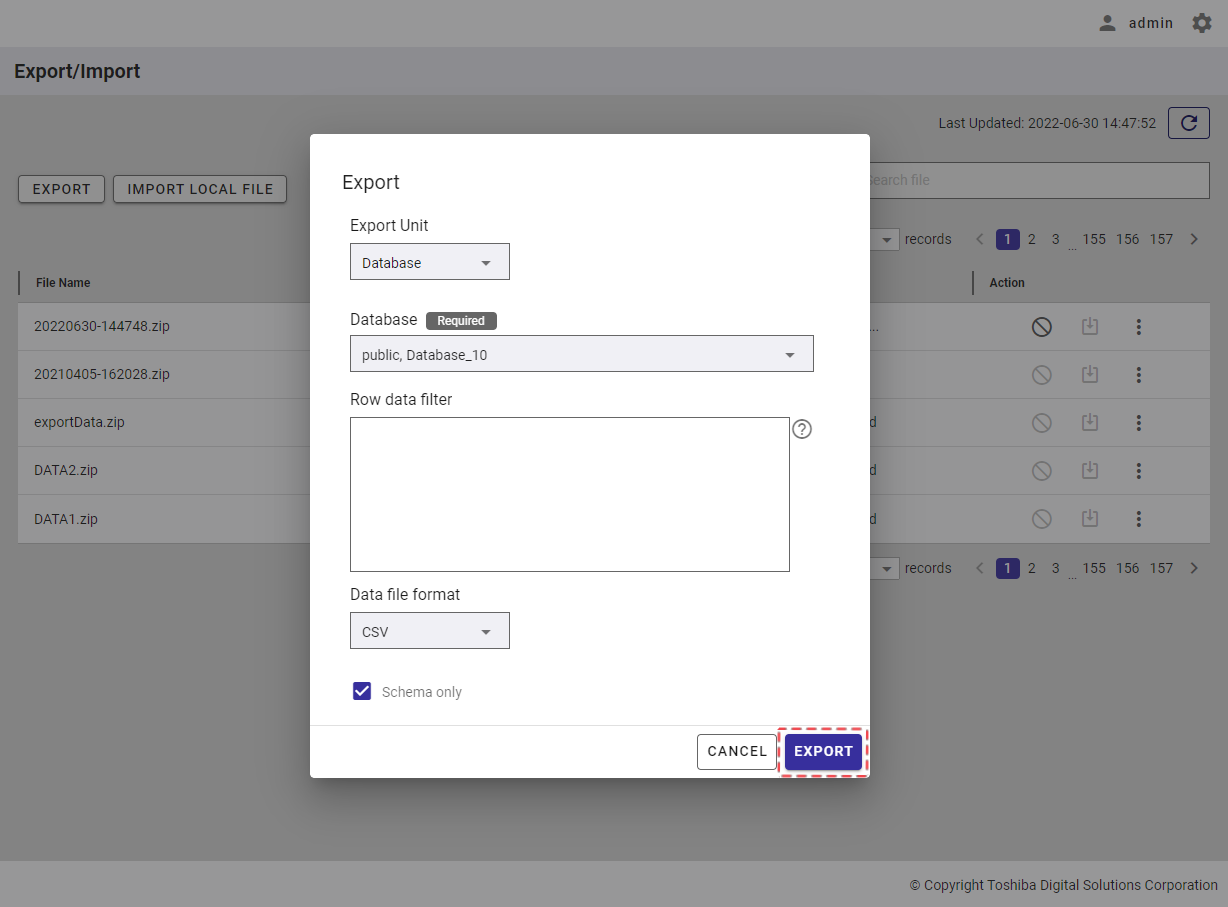Go to page 2 in top pagination

click(x=1031, y=239)
